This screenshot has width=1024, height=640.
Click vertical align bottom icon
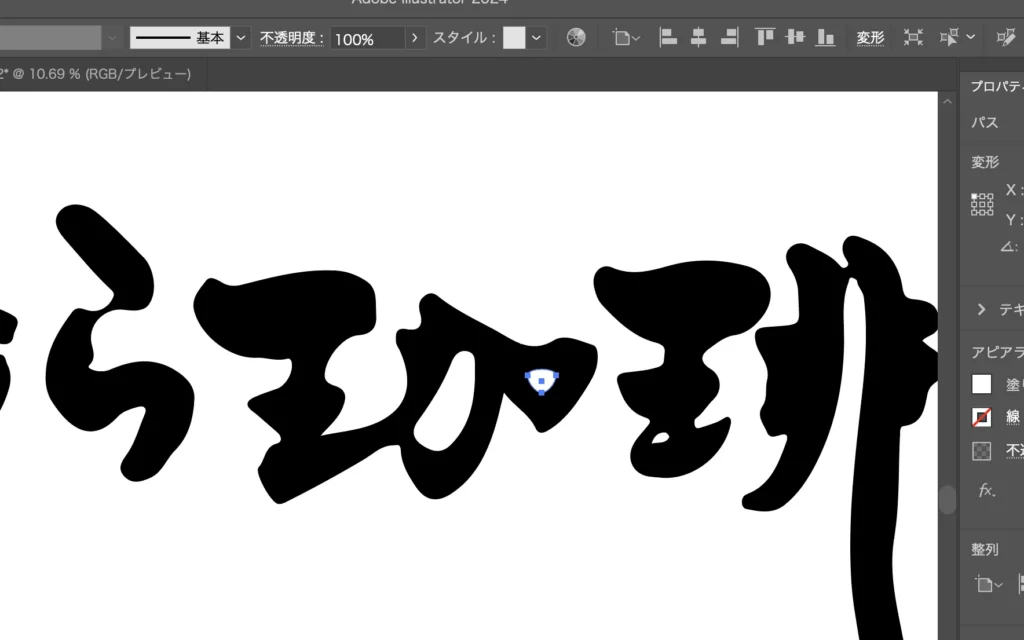tap(825, 38)
